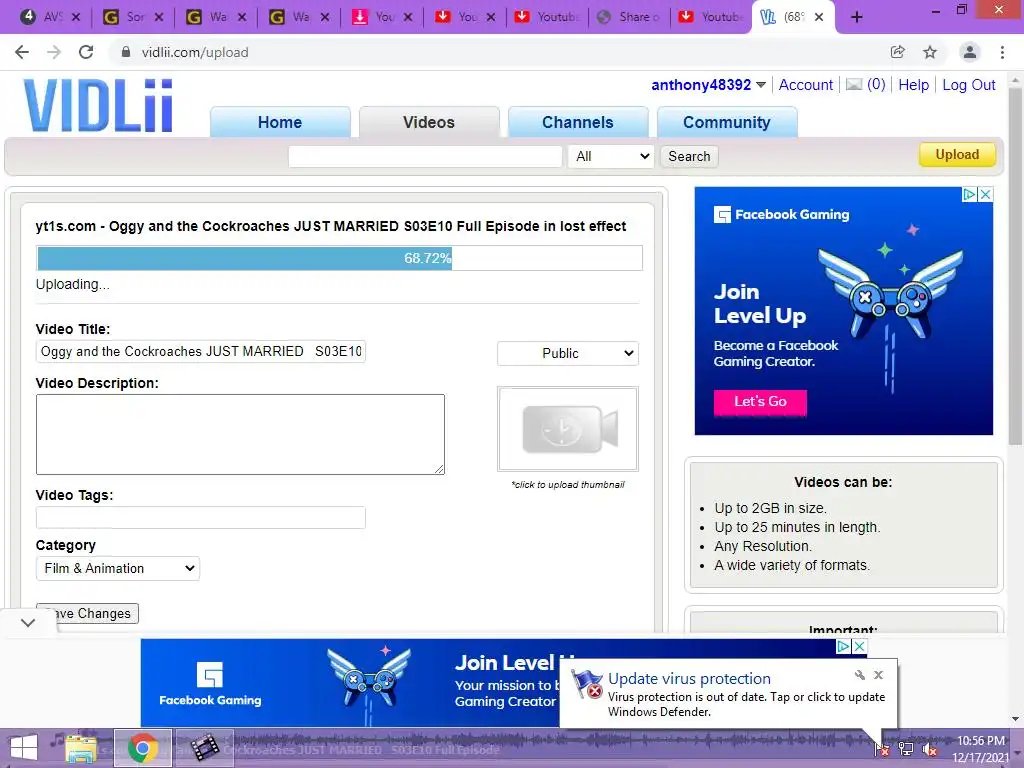Click the Video Title input field
The image size is (1024, 768).
[x=200, y=351]
